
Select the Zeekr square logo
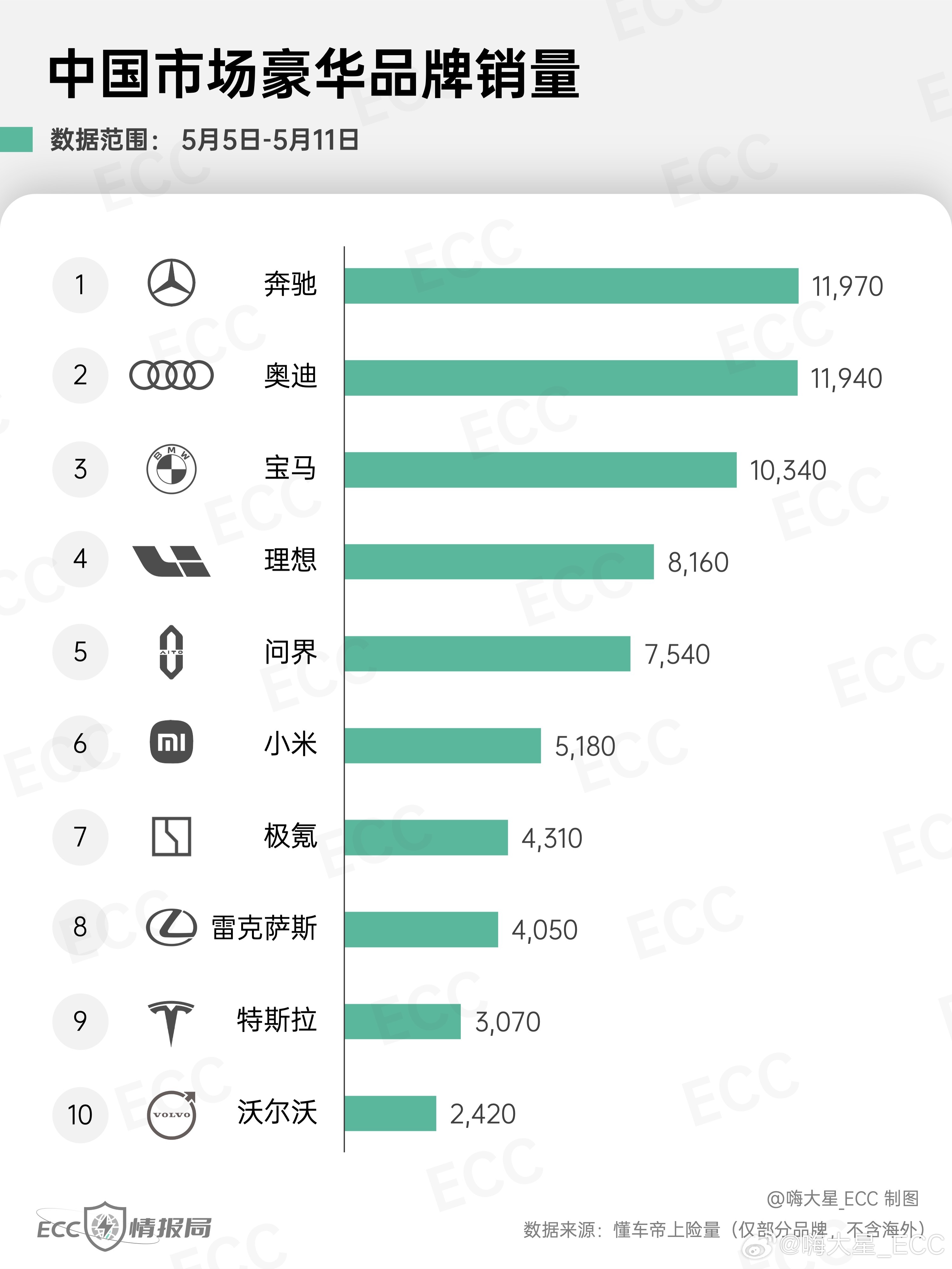click(171, 836)
